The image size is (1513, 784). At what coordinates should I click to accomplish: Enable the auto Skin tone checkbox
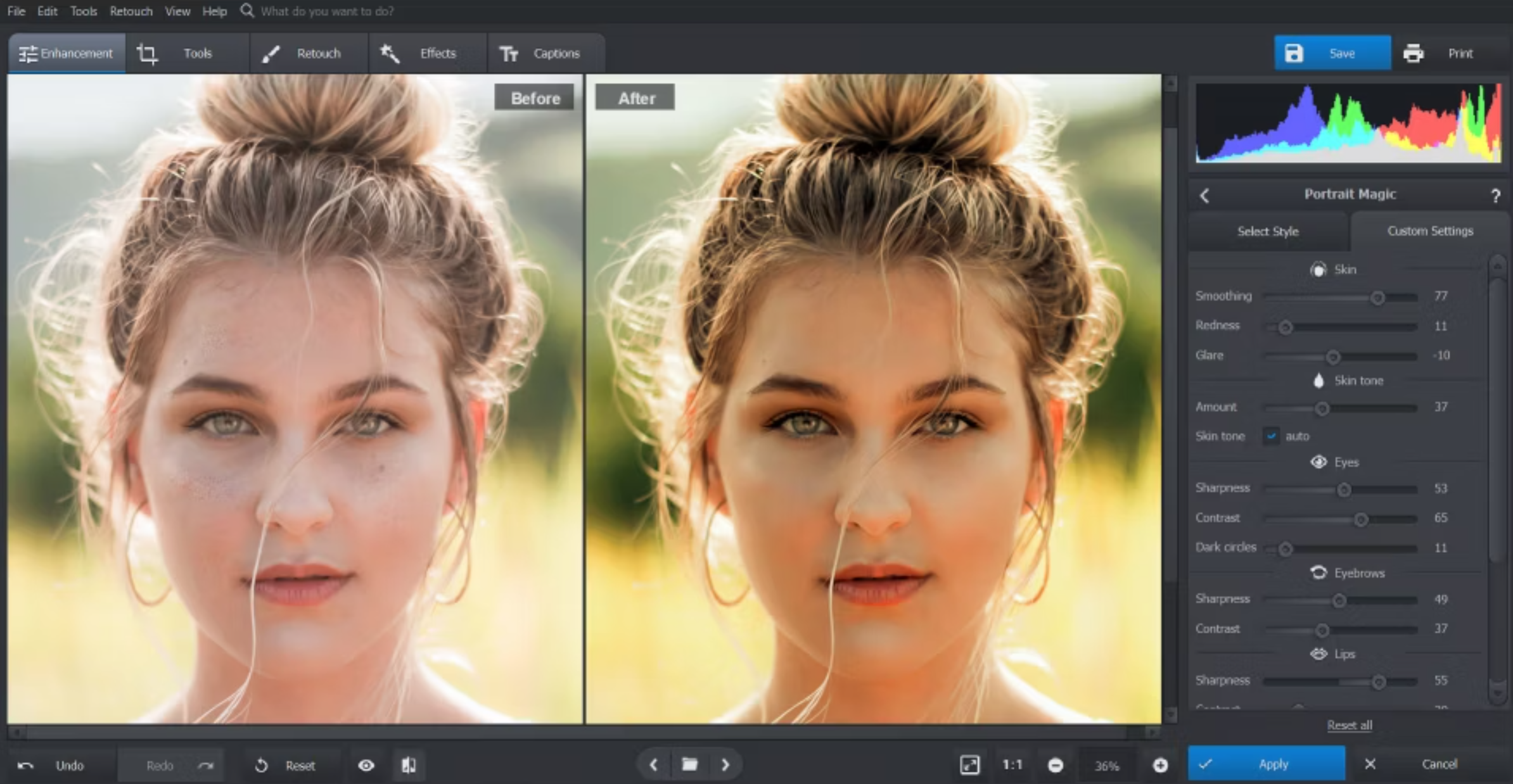point(1271,436)
